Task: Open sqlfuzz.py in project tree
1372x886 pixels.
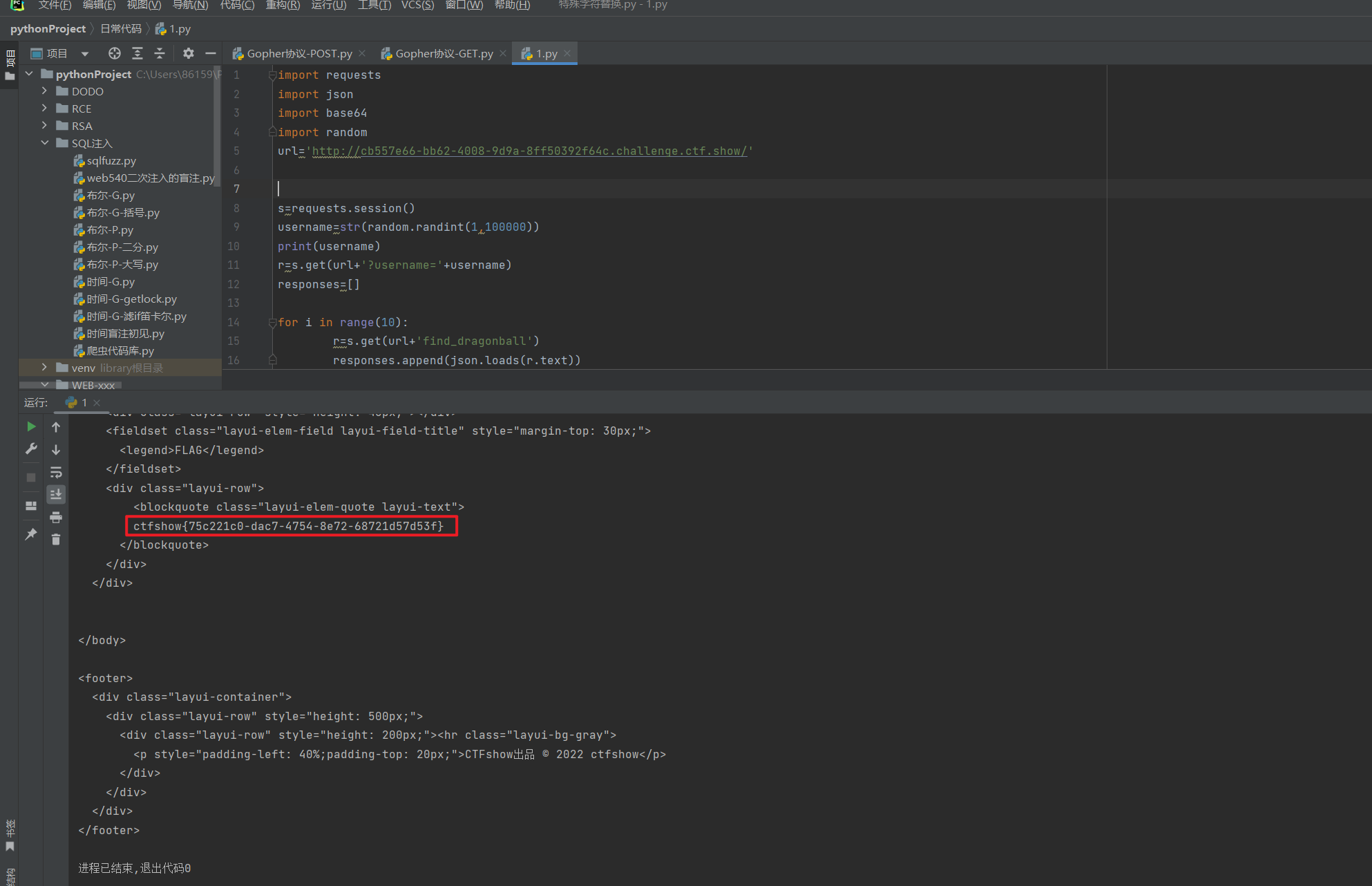Action: point(111,160)
